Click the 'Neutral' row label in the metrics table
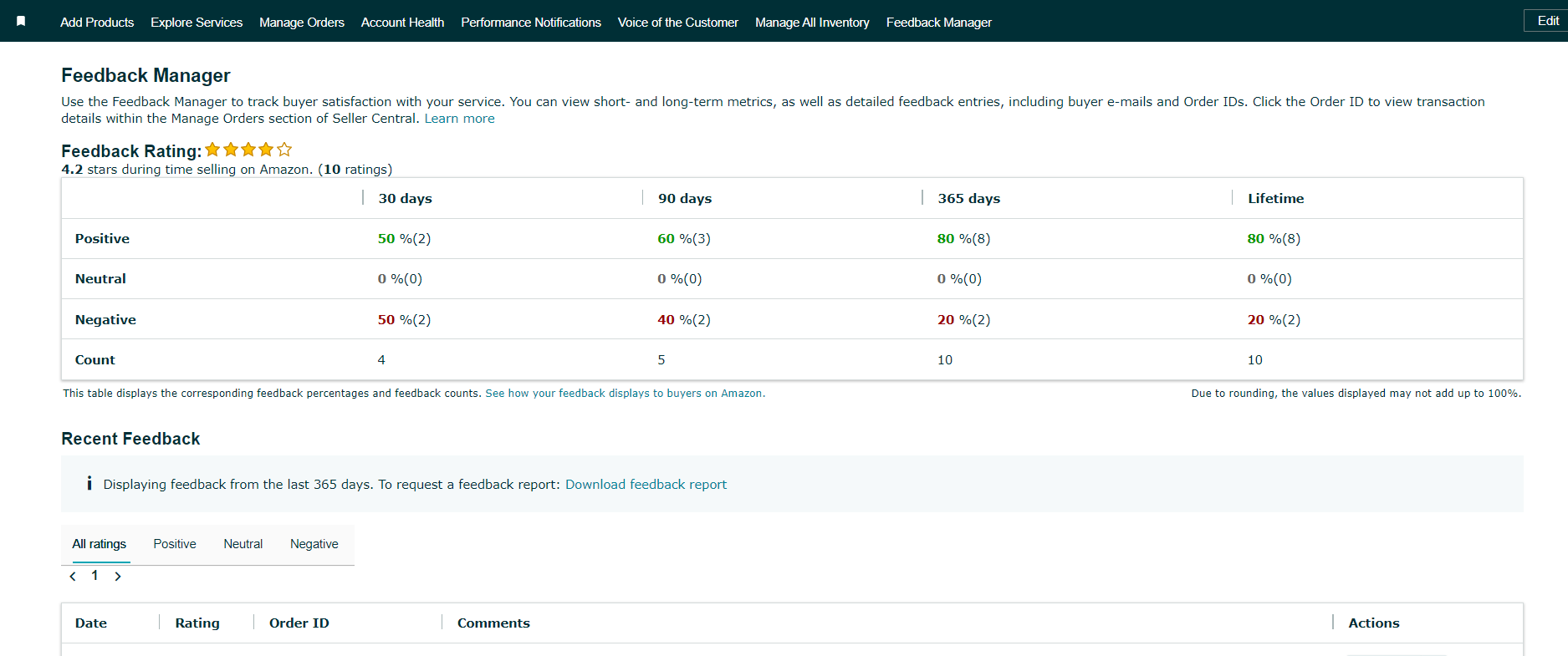The height and width of the screenshot is (656, 1568). (100, 279)
